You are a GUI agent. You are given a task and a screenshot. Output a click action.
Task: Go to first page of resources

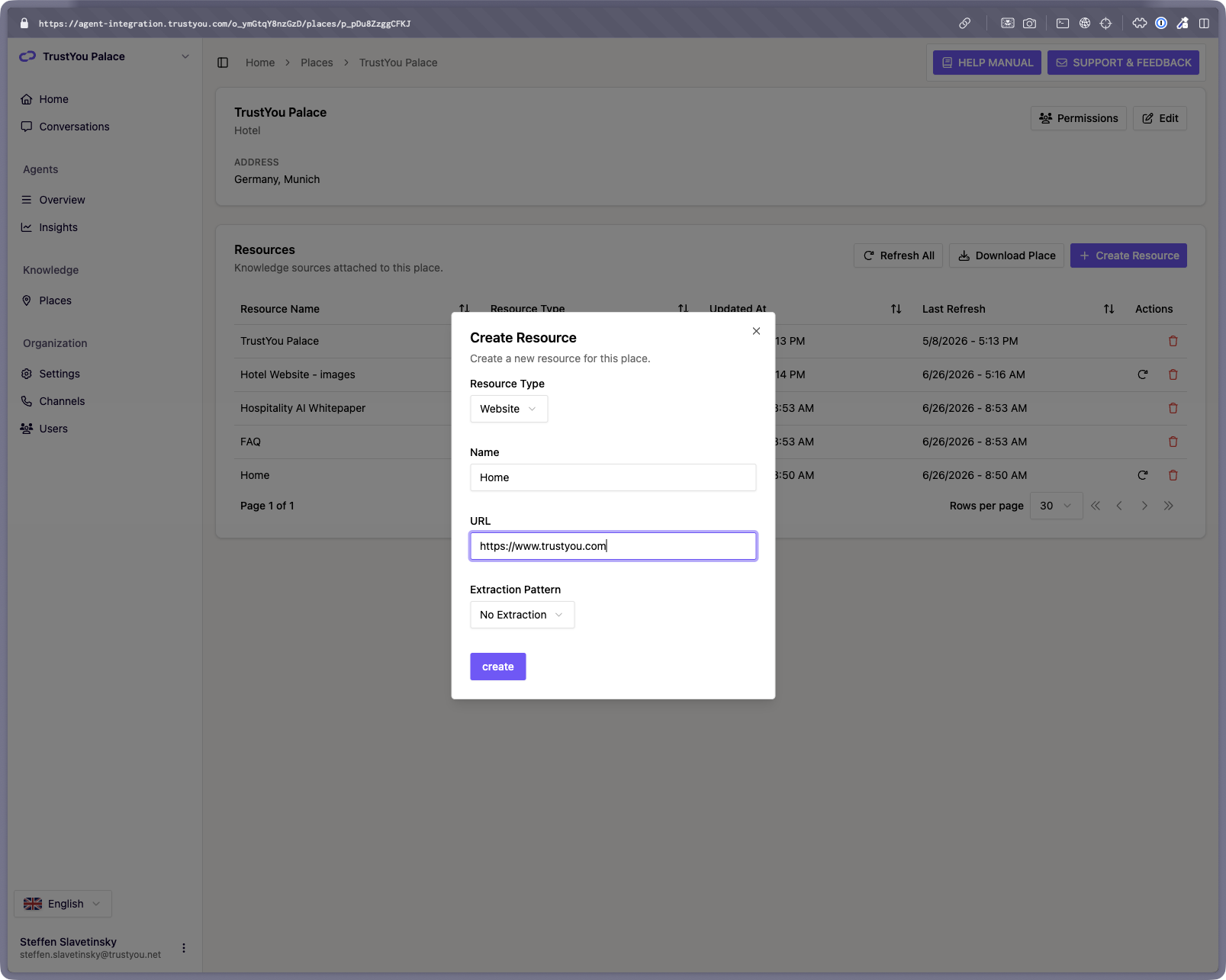point(1096,506)
